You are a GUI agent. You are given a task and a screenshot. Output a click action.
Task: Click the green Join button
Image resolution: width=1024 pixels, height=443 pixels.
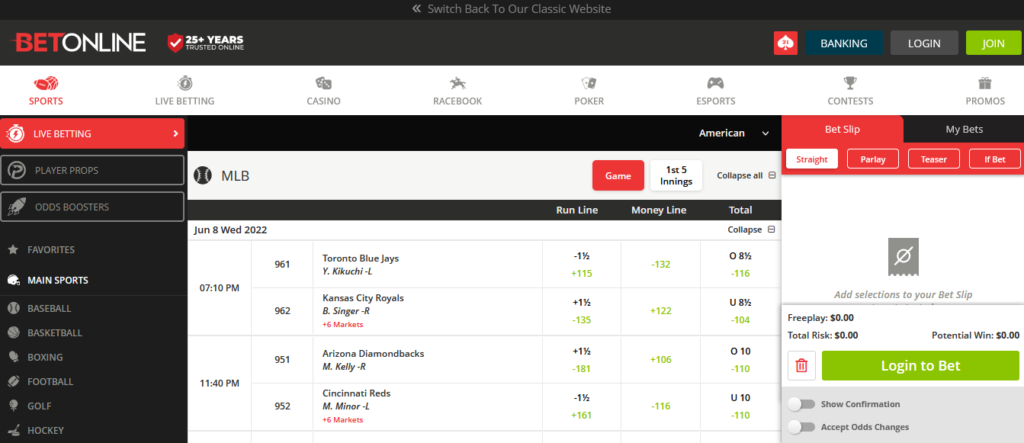coord(993,43)
